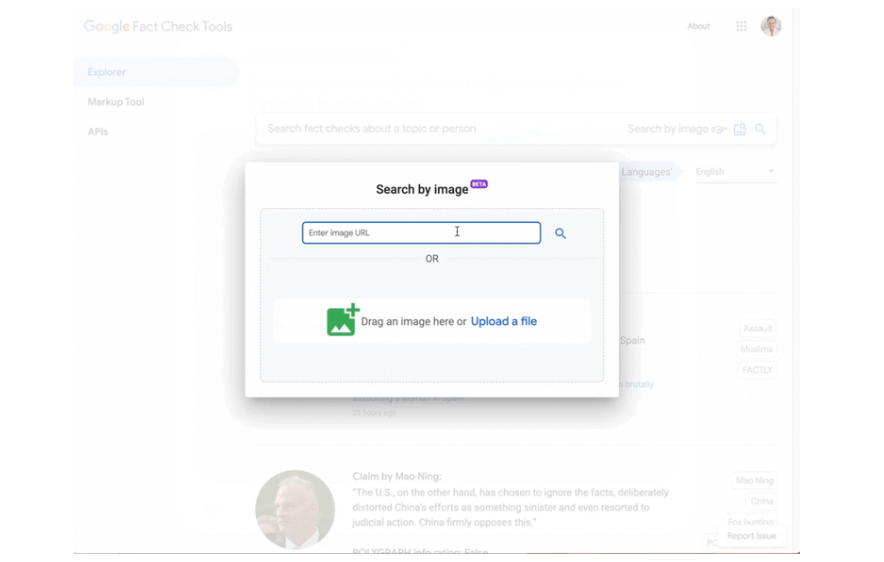Image resolution: width=884 pixels, height=562 pixels.
Task: Click the Upload a file link
Action: pos(503,321)
